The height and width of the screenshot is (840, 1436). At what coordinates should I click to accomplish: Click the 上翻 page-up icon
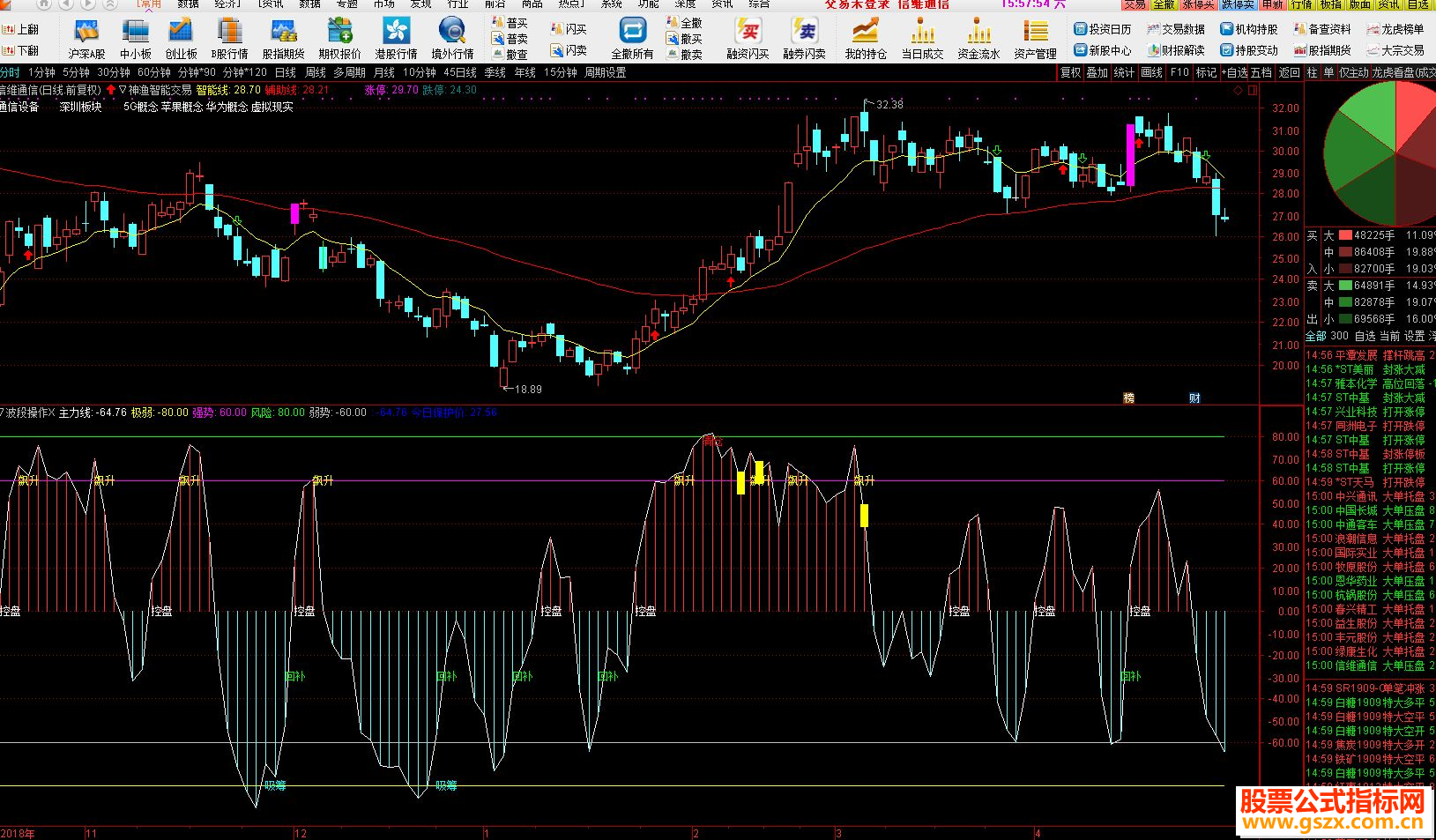[x=21, y=29]
